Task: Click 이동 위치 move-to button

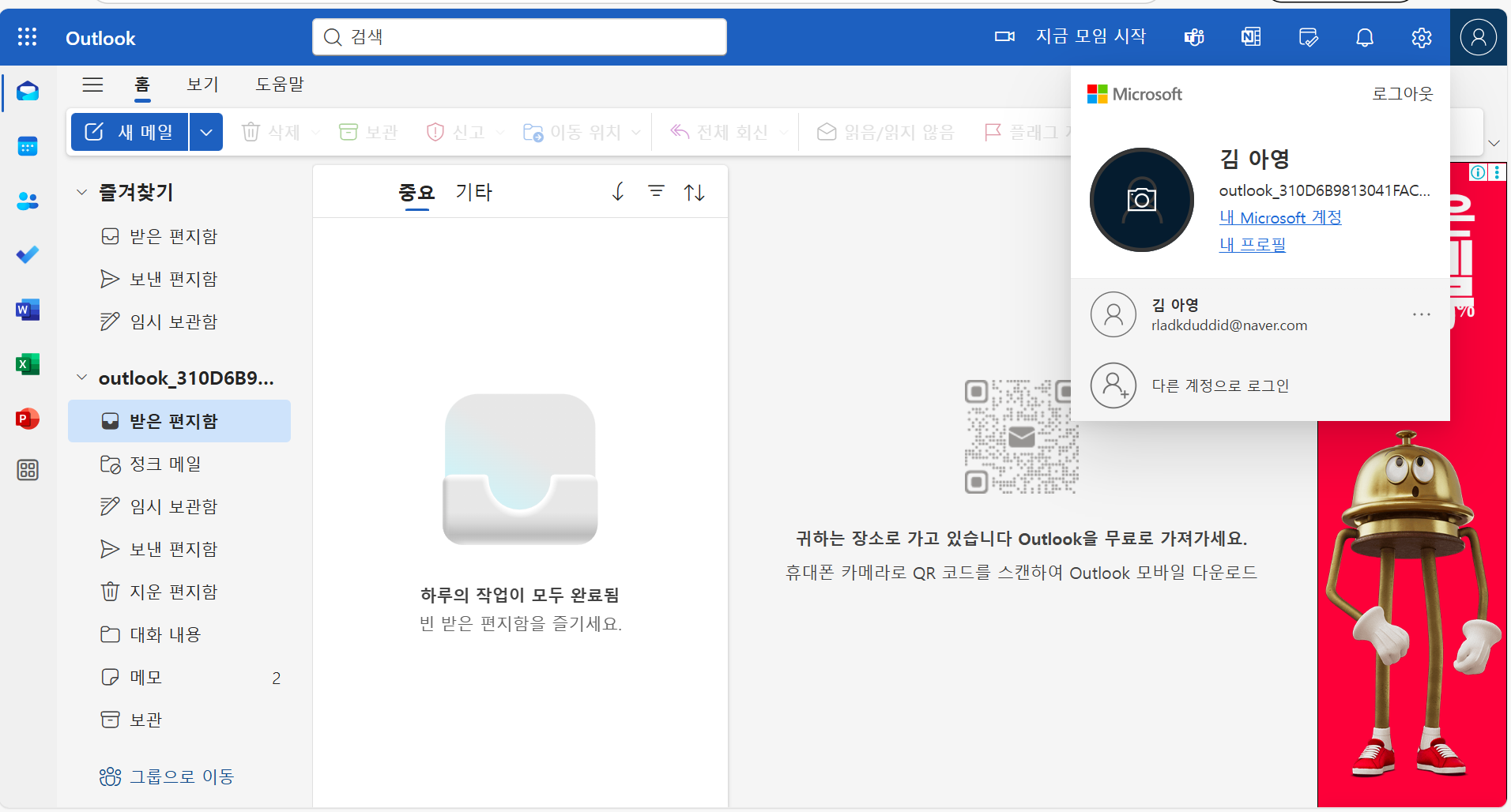Action: pos(573,132)
